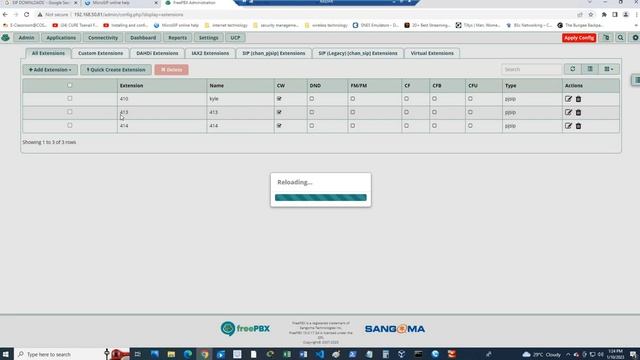This screenshot has height=360, width=640.
Task: Expand the bookmarks bar overflow chevron
Action: 636,25
